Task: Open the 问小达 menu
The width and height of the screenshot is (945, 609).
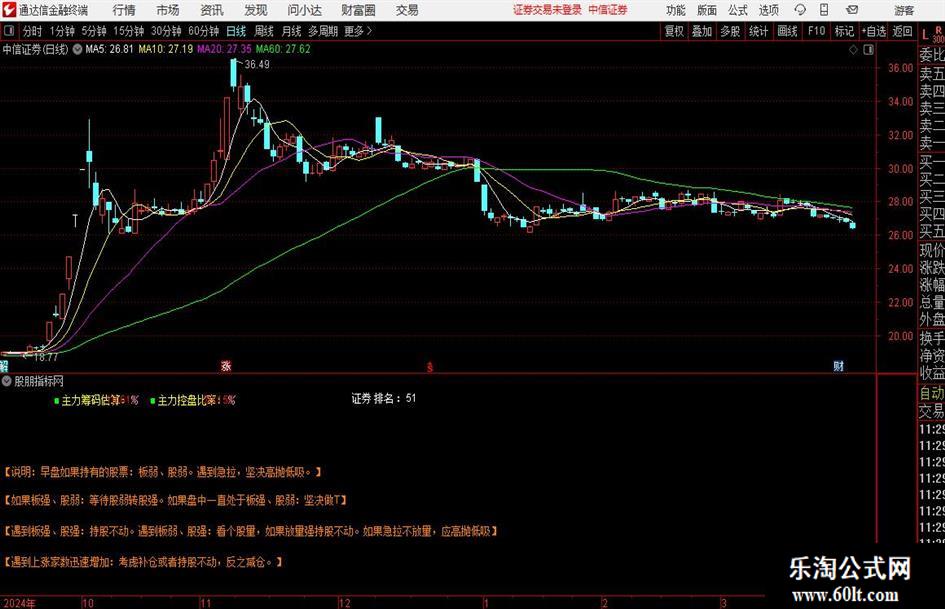Action: (x=304, y=10)
